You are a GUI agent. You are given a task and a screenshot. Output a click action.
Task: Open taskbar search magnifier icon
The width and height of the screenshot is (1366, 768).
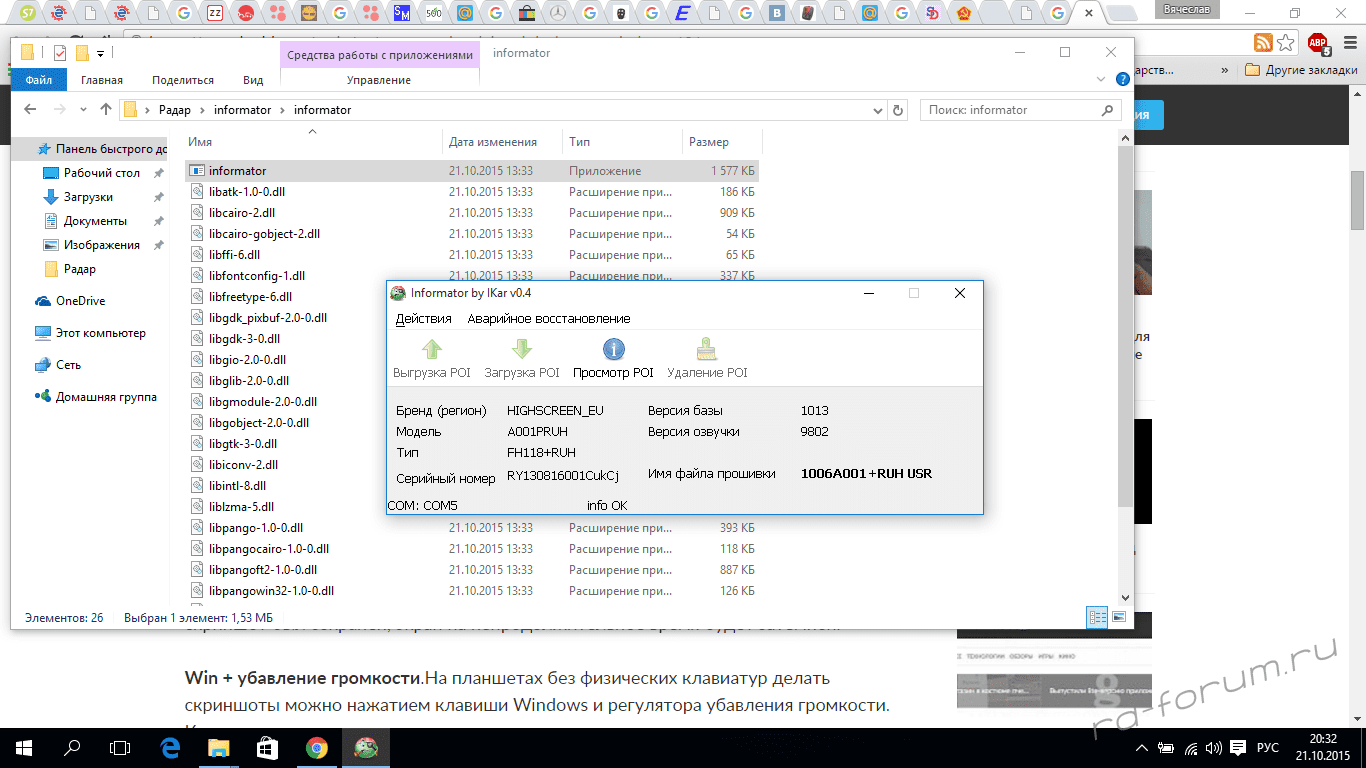[72, 748]
